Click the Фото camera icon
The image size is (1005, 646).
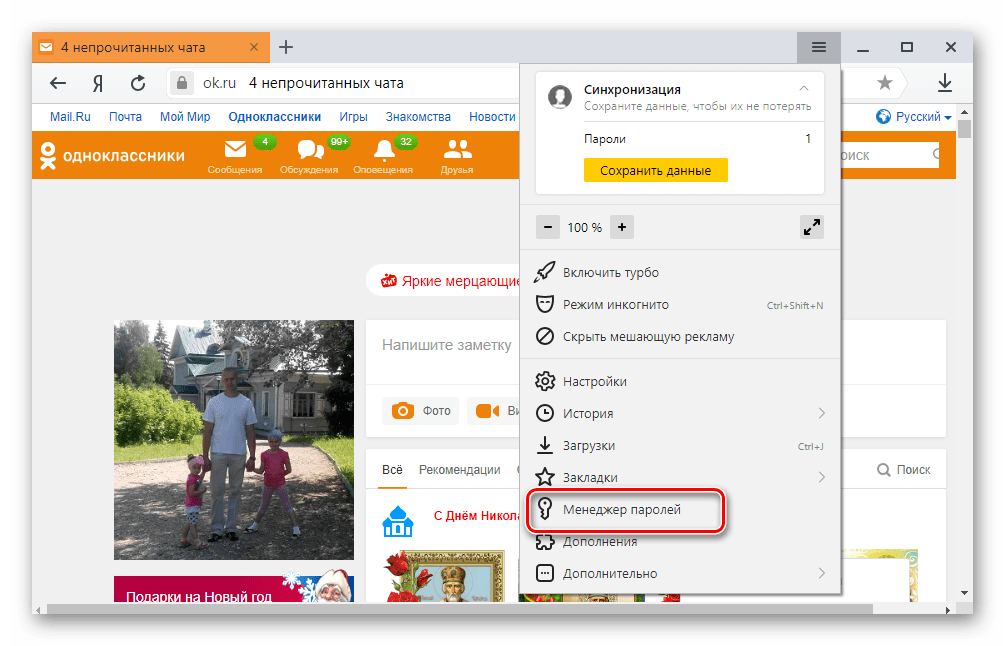404,411
